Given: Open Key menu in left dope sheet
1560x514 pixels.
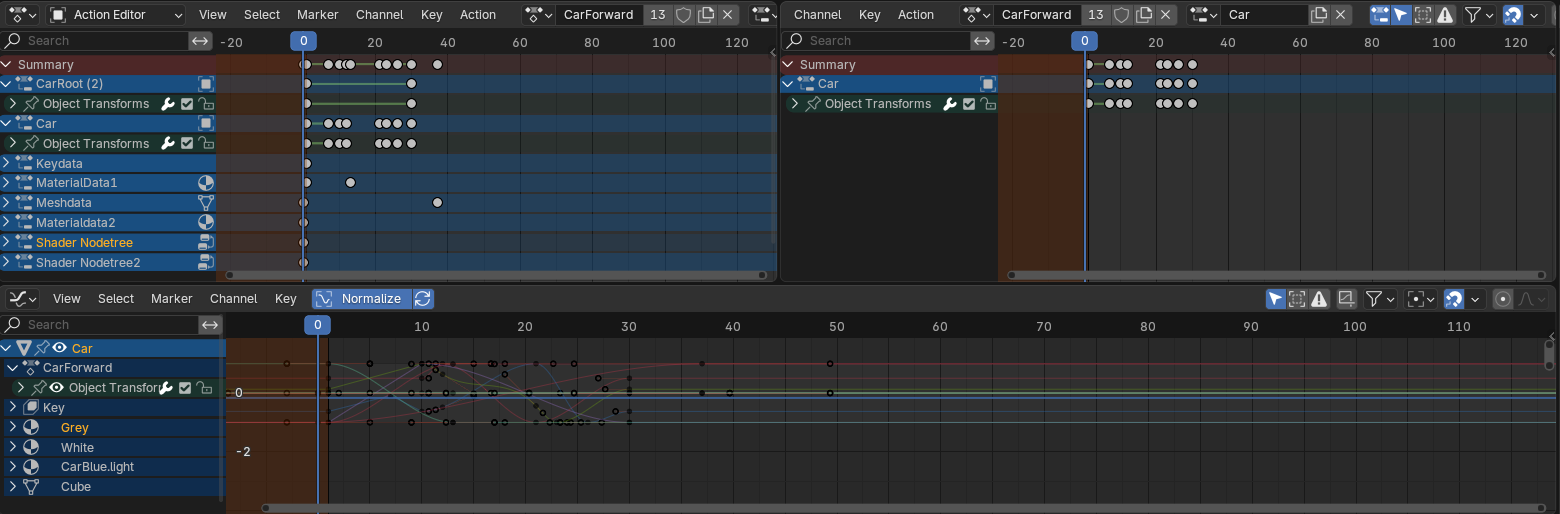Looking at the screenshot, I should tap(432, 15).
